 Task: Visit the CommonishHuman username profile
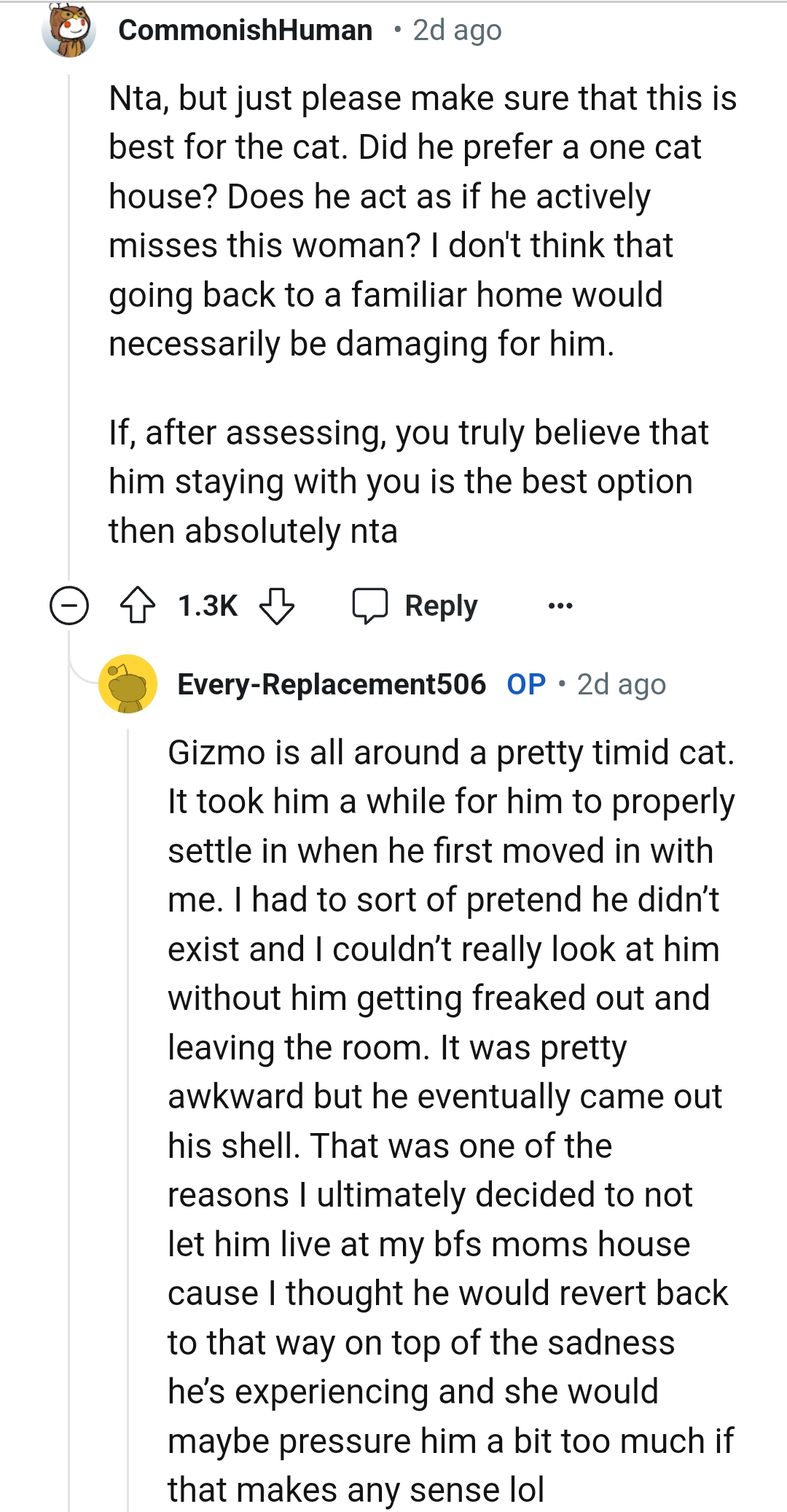pyautogui.click(x=245, y=30)
